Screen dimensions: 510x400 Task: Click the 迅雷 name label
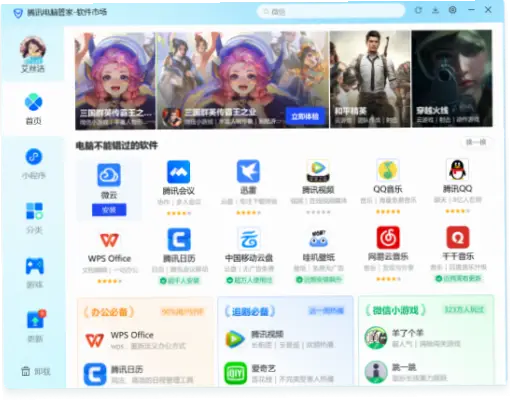click(x=248, y=190)
